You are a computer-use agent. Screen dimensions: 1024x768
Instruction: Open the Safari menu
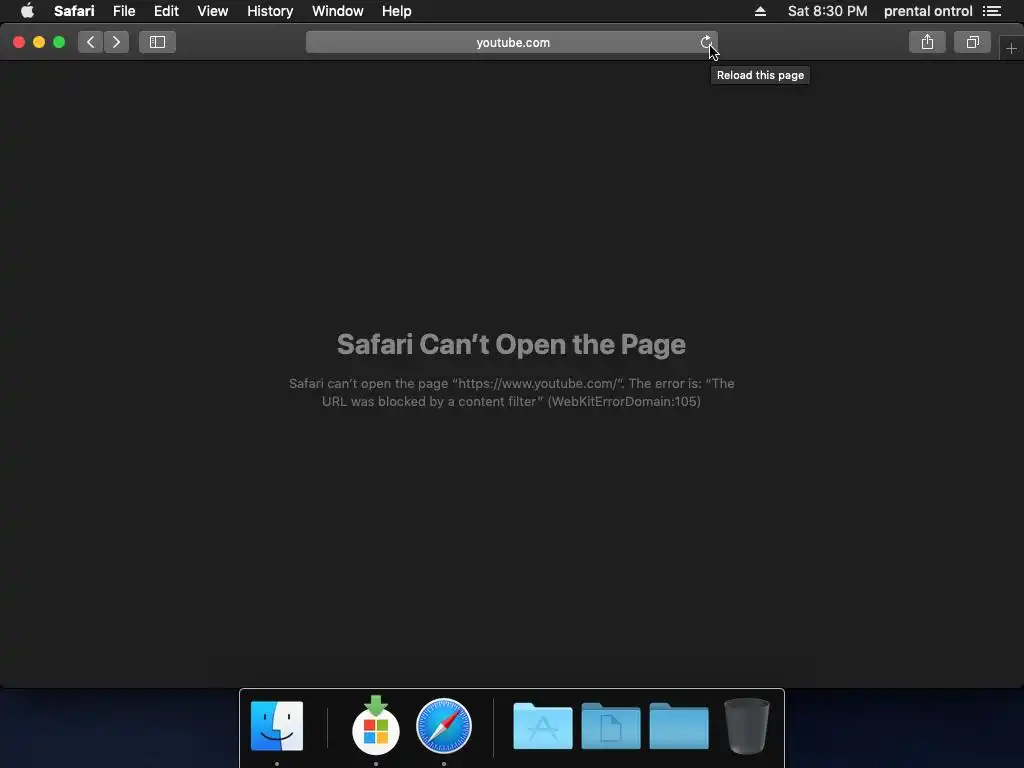point(74,11)
